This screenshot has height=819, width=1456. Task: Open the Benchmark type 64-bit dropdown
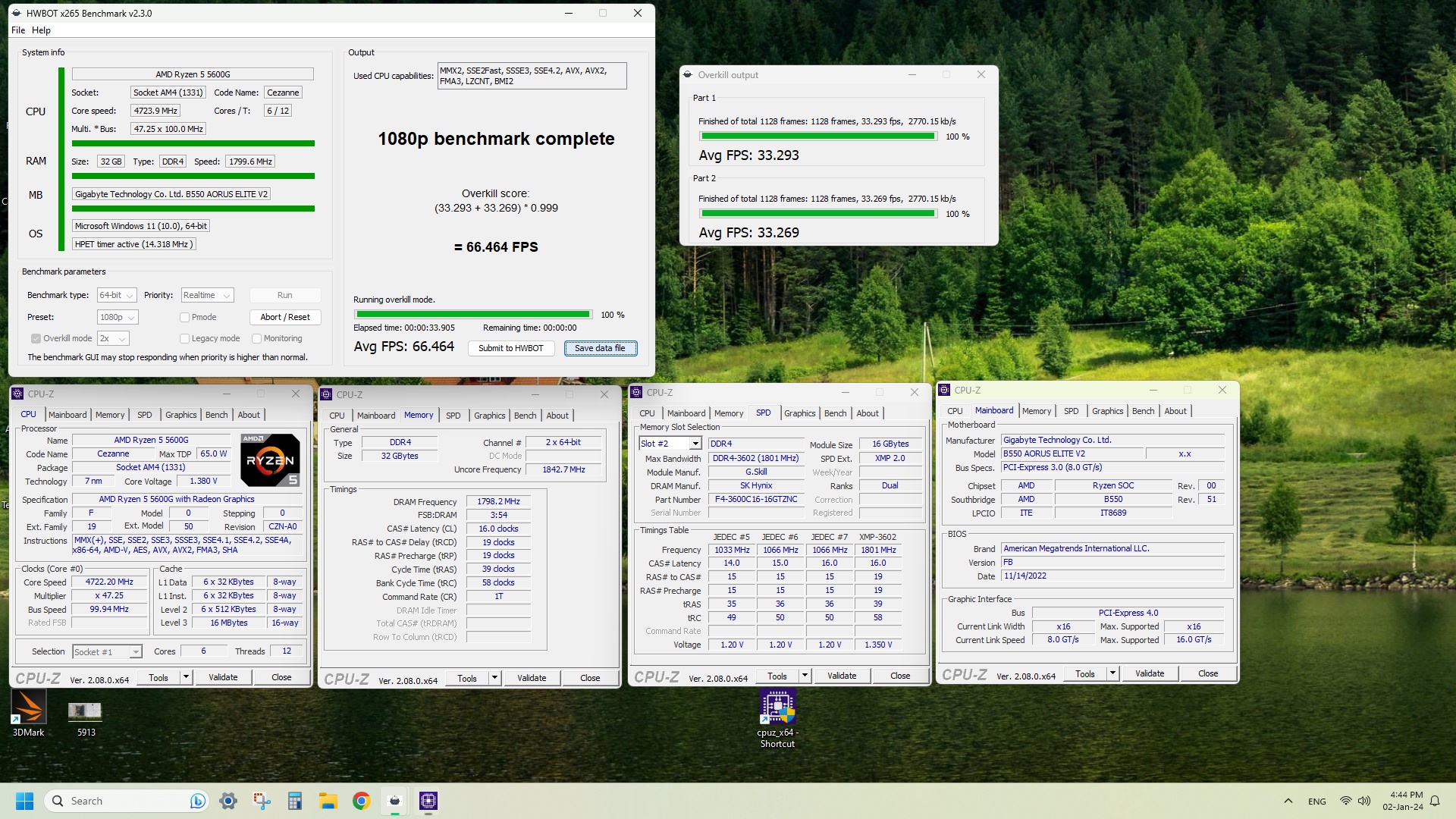click(117, 295)
